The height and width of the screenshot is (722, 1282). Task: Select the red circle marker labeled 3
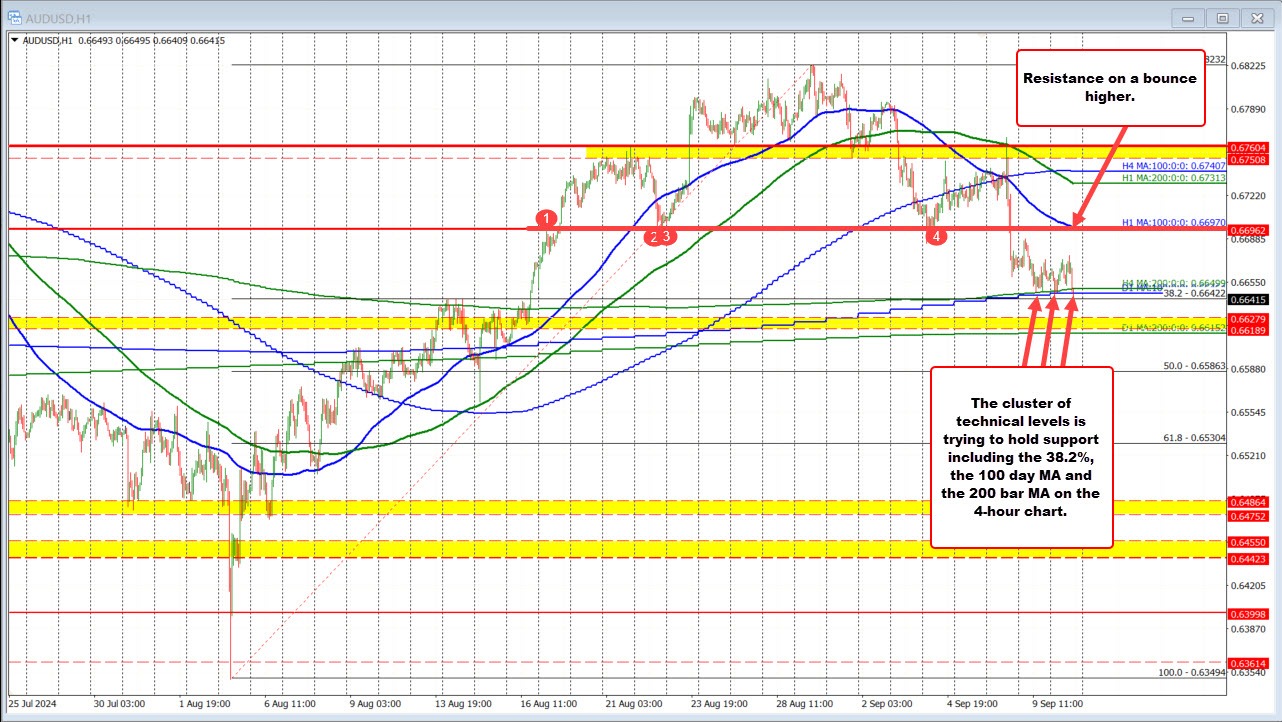pos(668,236)
